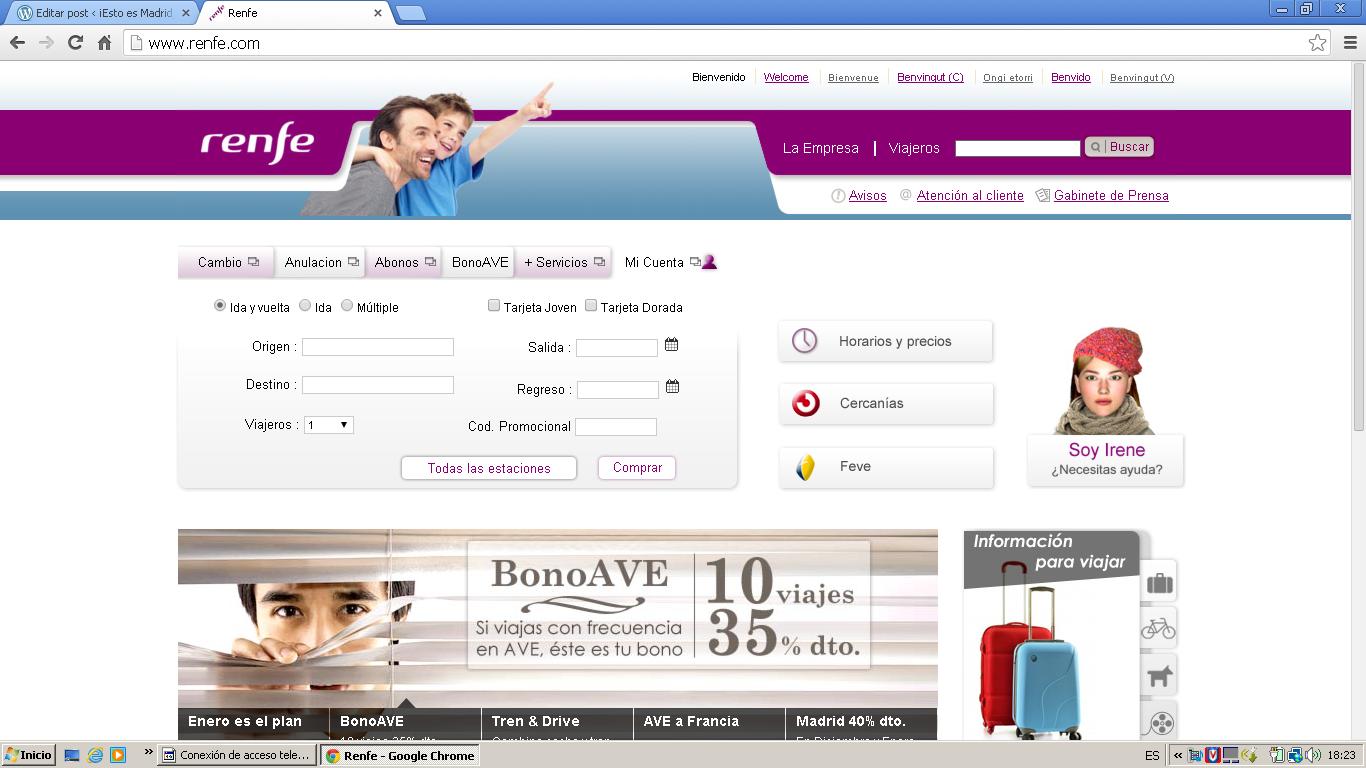Click the Horarios y precios clock icon
Screen dimensions: 1366x768
point(804,340)
